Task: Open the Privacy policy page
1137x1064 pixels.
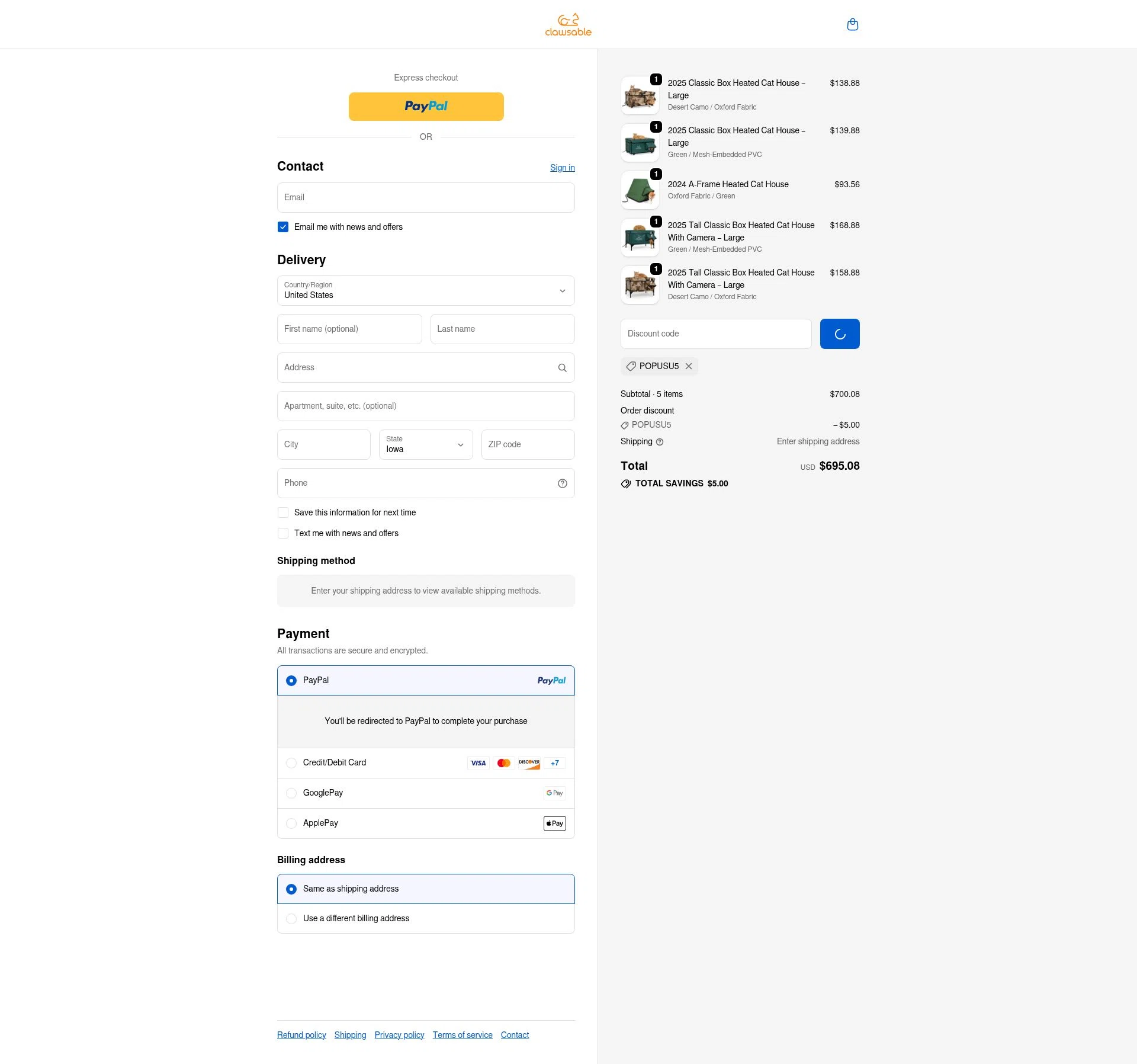Action: [399, 1035]
